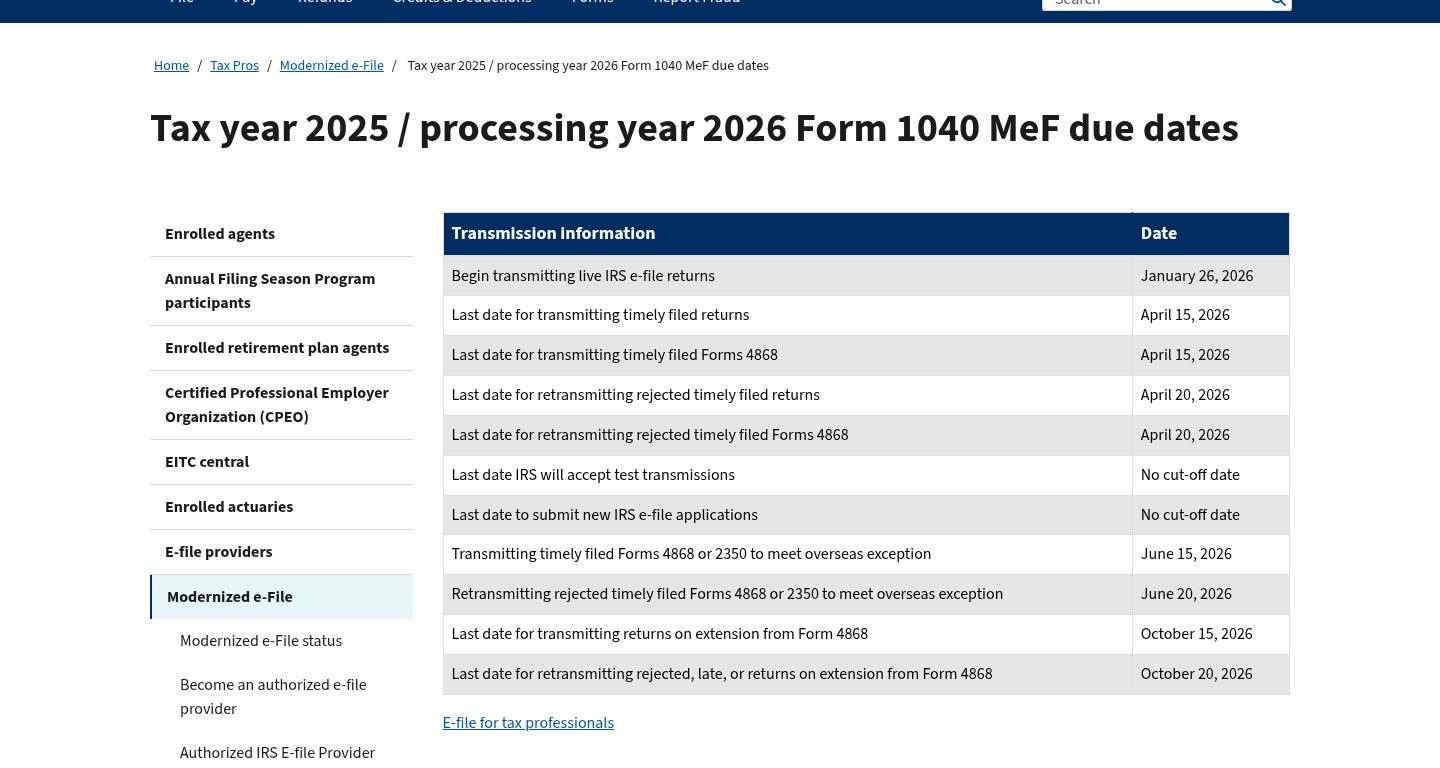
Task: Select 'Last date to submit new IRS e-file applications'
Action: [x=788, y=515]
